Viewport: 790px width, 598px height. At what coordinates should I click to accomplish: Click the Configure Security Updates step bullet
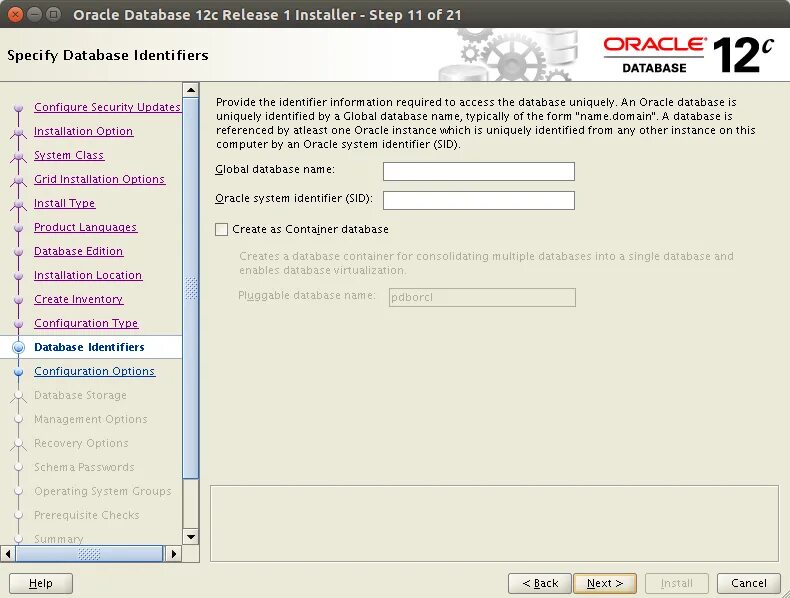19,108
